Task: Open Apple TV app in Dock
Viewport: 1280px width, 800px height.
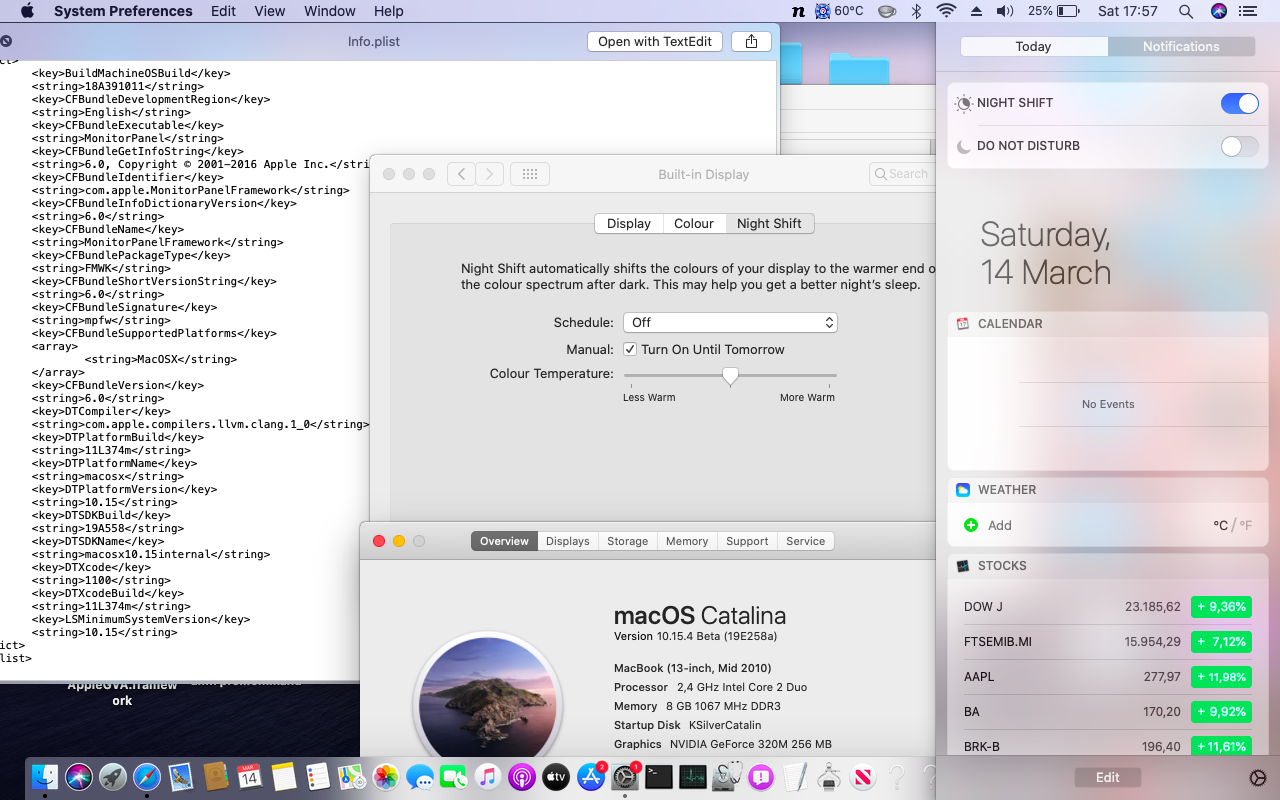Action: pos(556,777)
